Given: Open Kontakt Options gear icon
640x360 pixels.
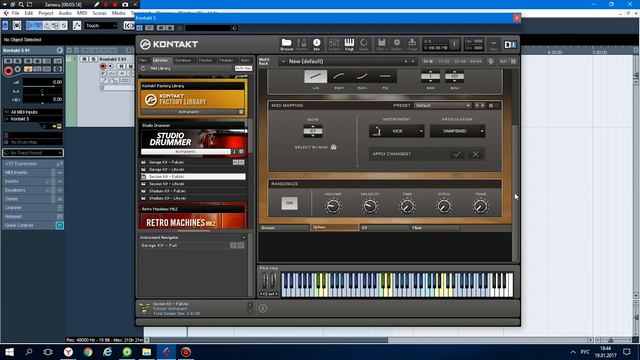Looking at the screenshot, I should pyautogui.click(x=396, y=44).
